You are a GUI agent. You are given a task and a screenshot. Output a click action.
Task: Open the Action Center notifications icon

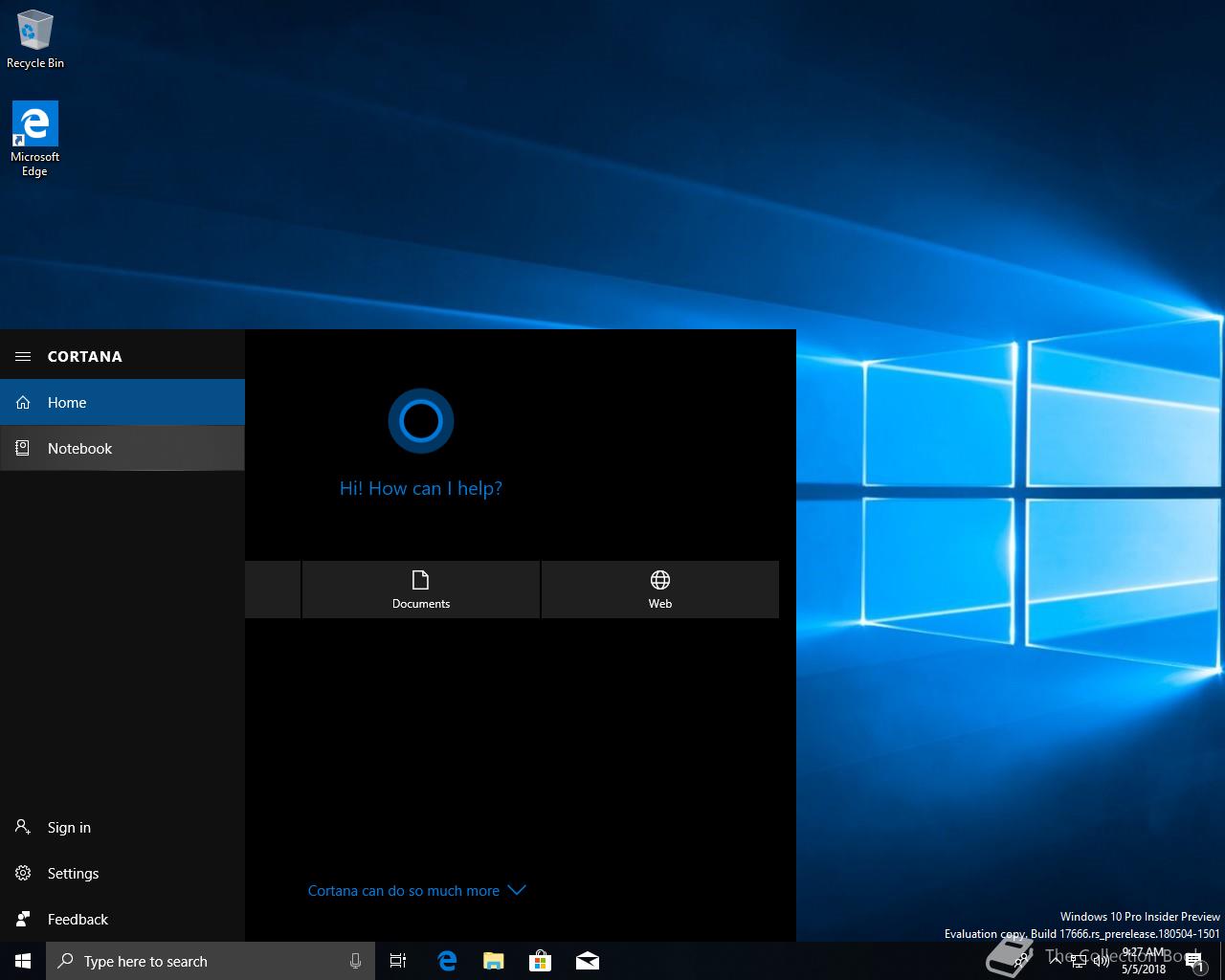coord(1195,961)
